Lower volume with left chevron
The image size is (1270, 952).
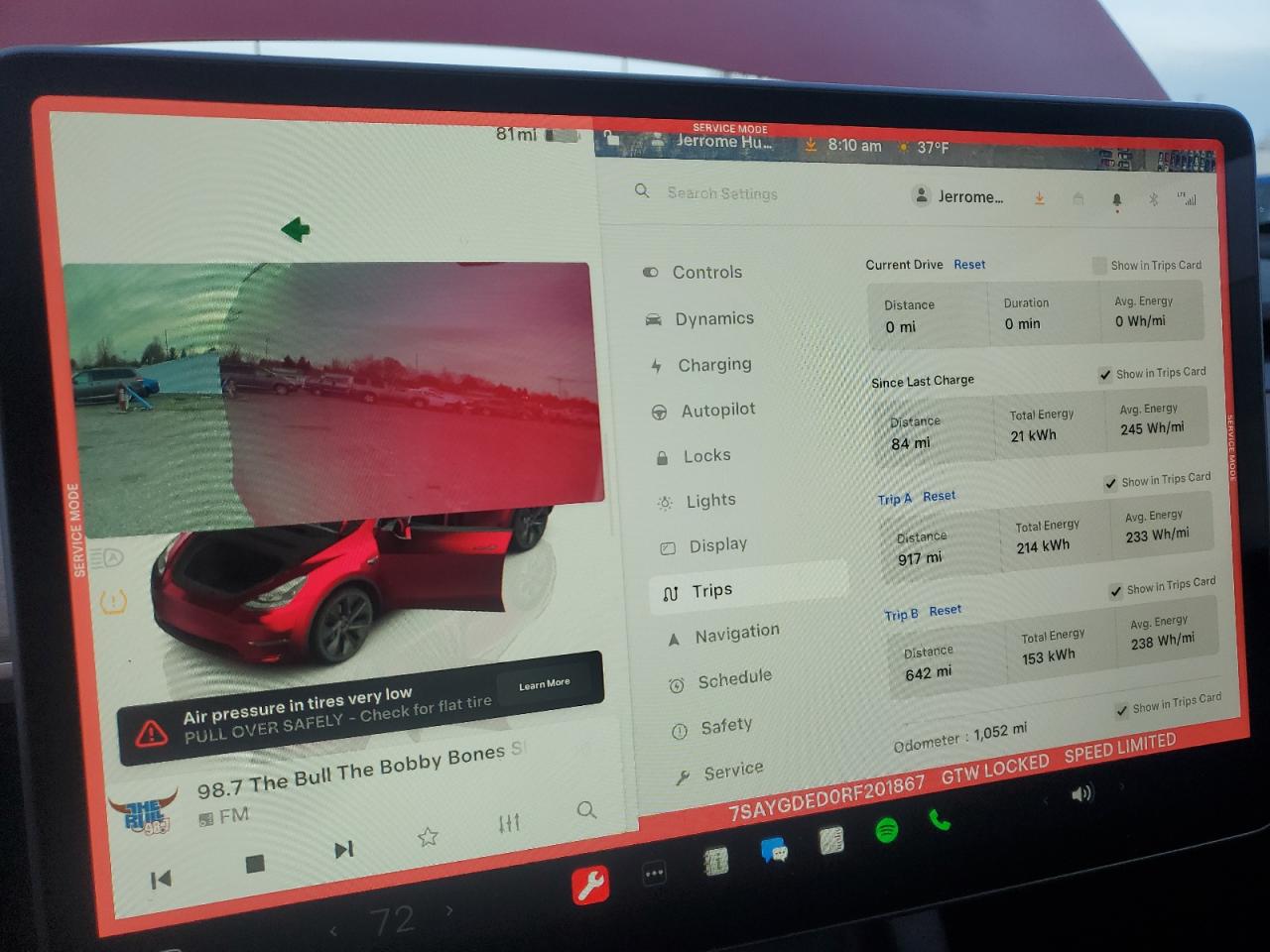(x=1044, y=800)
